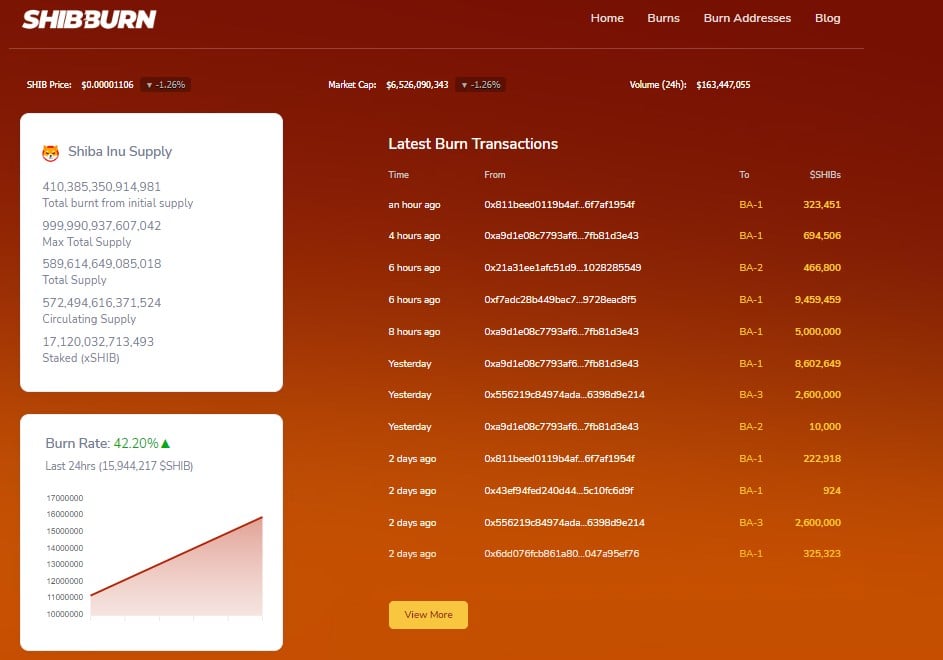943x660 pixels.
Task: Click the 222,918 SHIB amount
Action: click(x=822, y=458)
